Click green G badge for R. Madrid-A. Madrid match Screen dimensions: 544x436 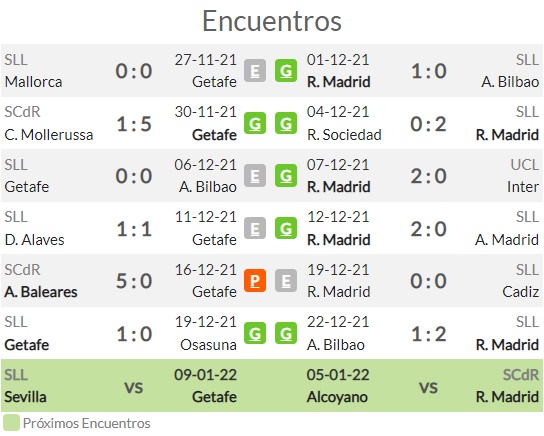[286, 228]
